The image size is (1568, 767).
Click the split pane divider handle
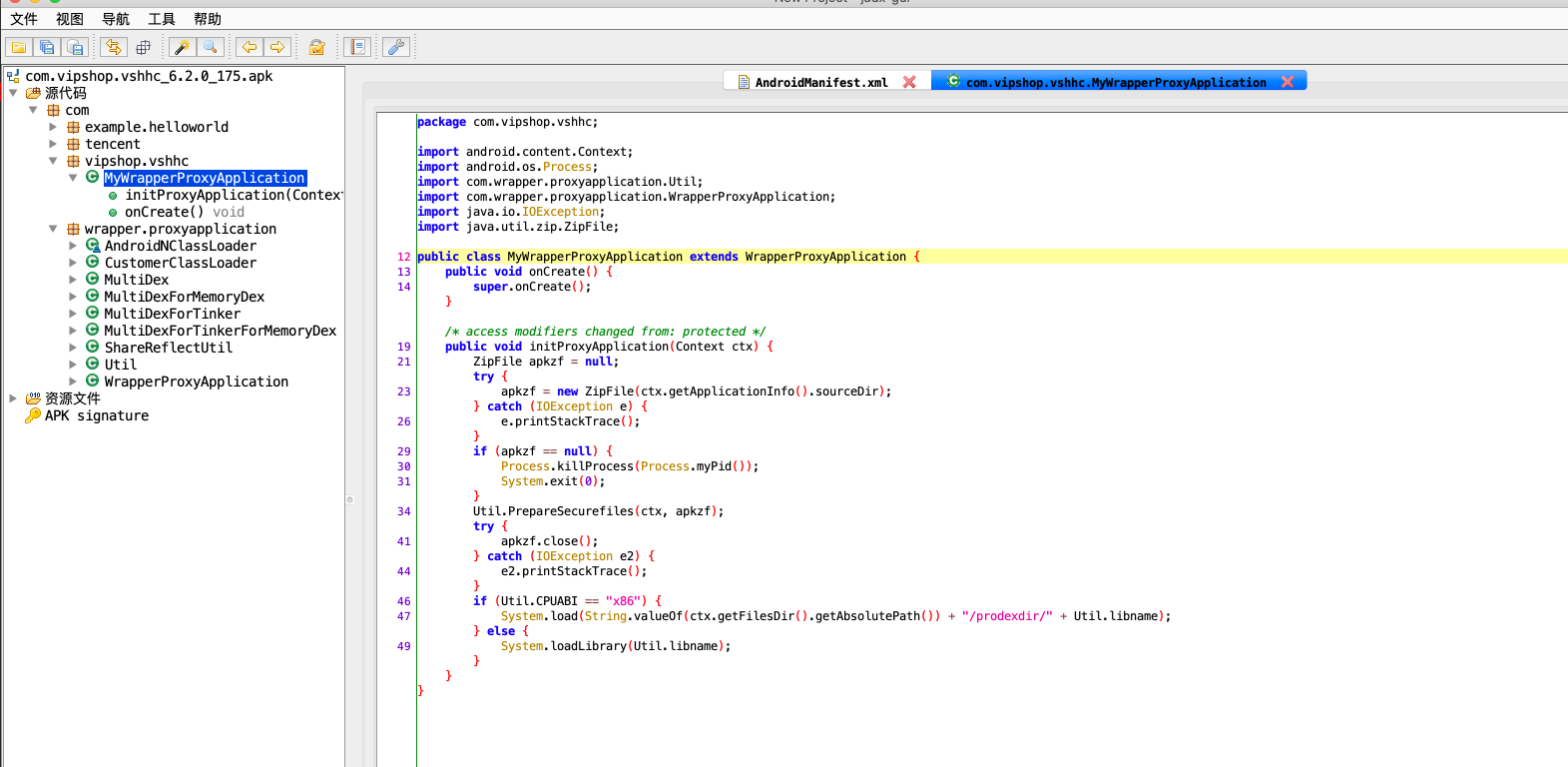[x=349, y=499]
